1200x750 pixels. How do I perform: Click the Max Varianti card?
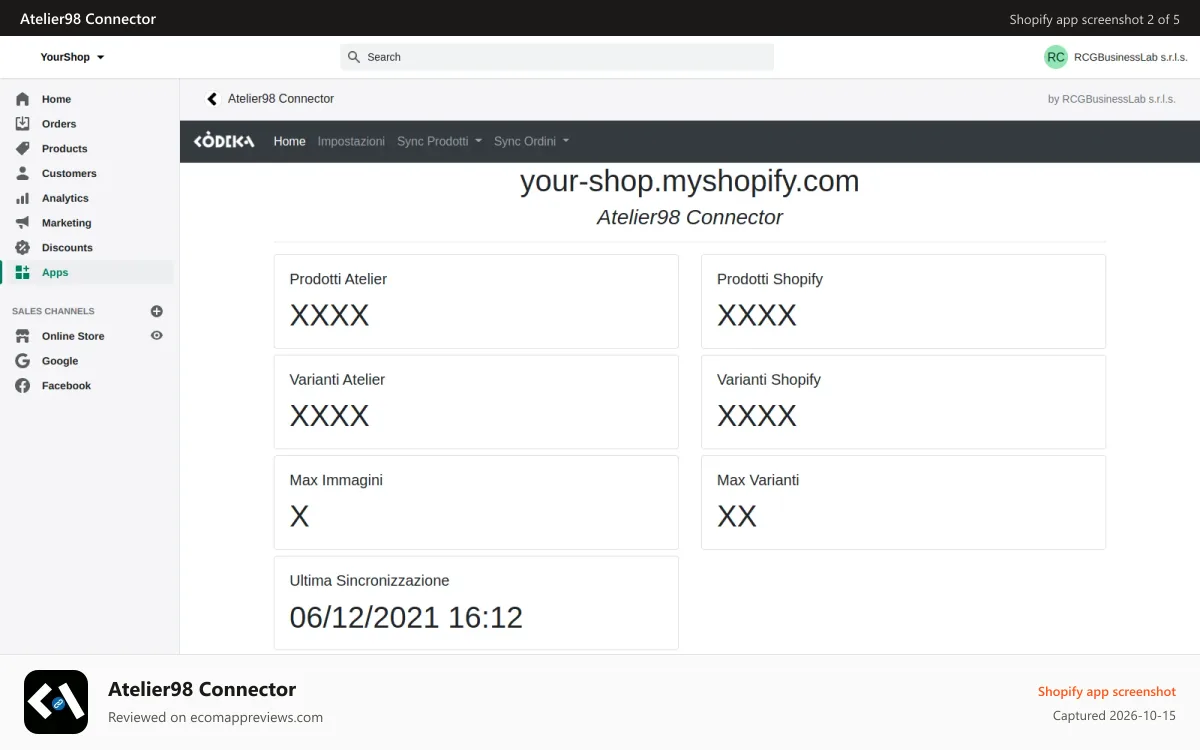coord(903,502)
